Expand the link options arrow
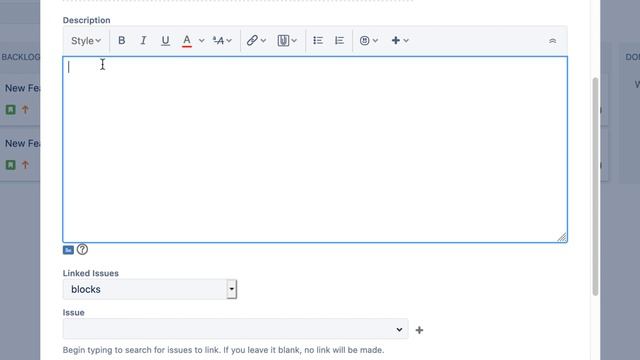This screenshot has height=360, width=640. (263, 40)
